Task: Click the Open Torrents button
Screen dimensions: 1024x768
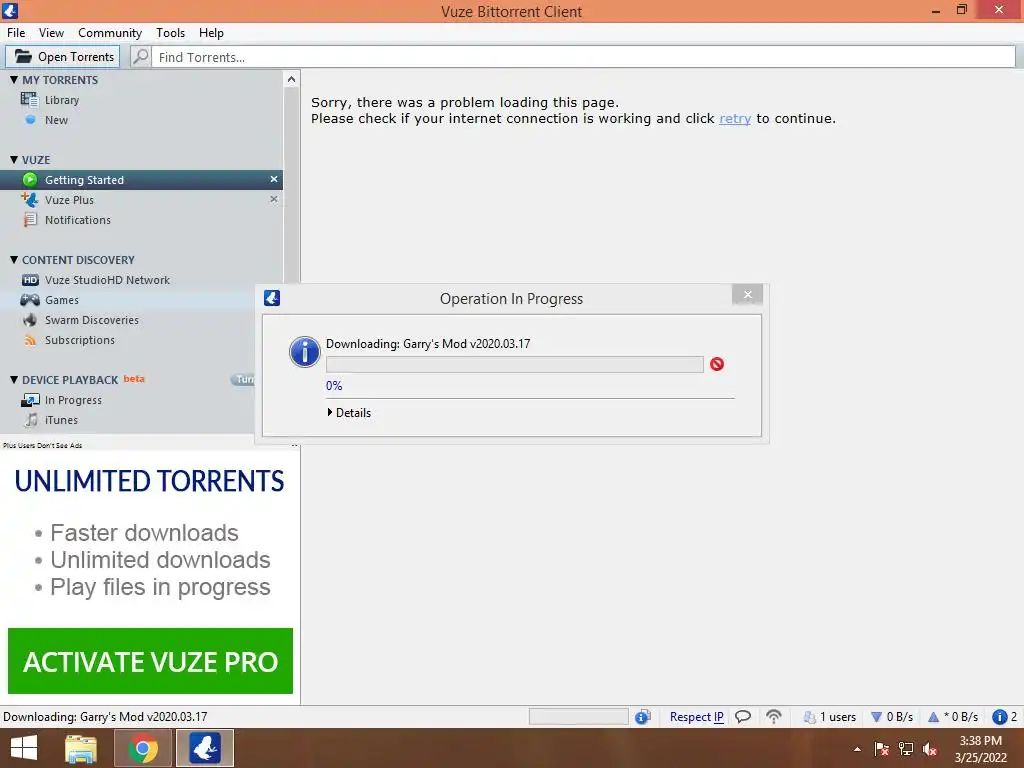Action: pyautogui.click(x=63, y=57)
